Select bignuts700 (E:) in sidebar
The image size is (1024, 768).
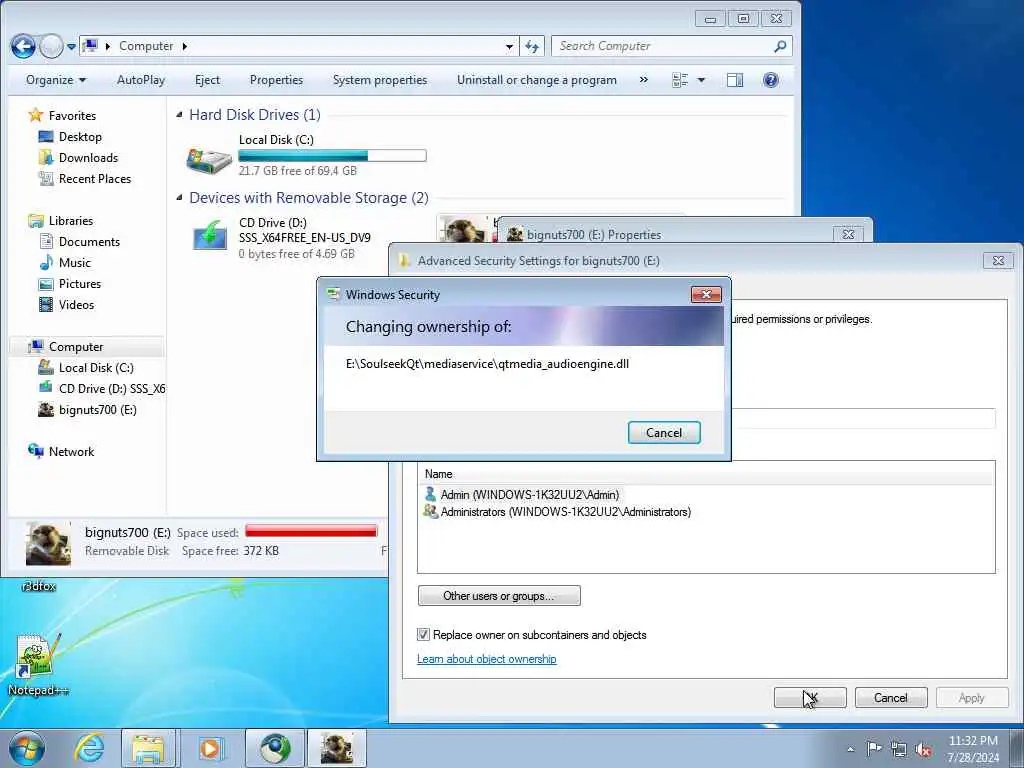[97, 409]
